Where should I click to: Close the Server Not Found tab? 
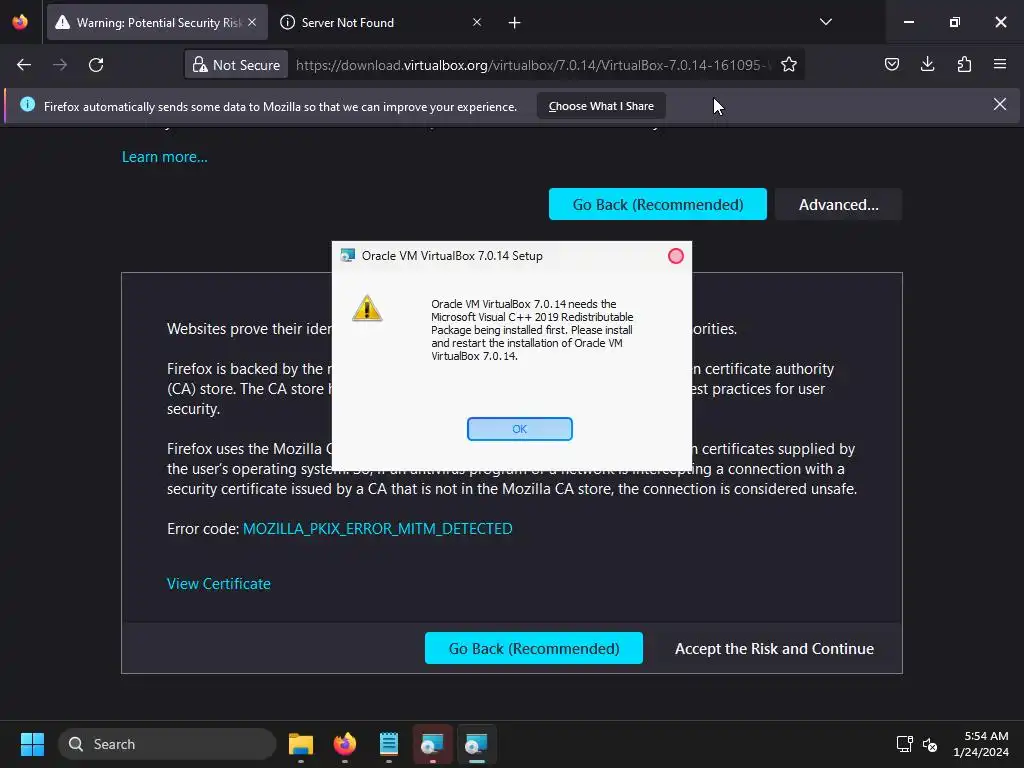pyautogui.click(x=477, y=22)
